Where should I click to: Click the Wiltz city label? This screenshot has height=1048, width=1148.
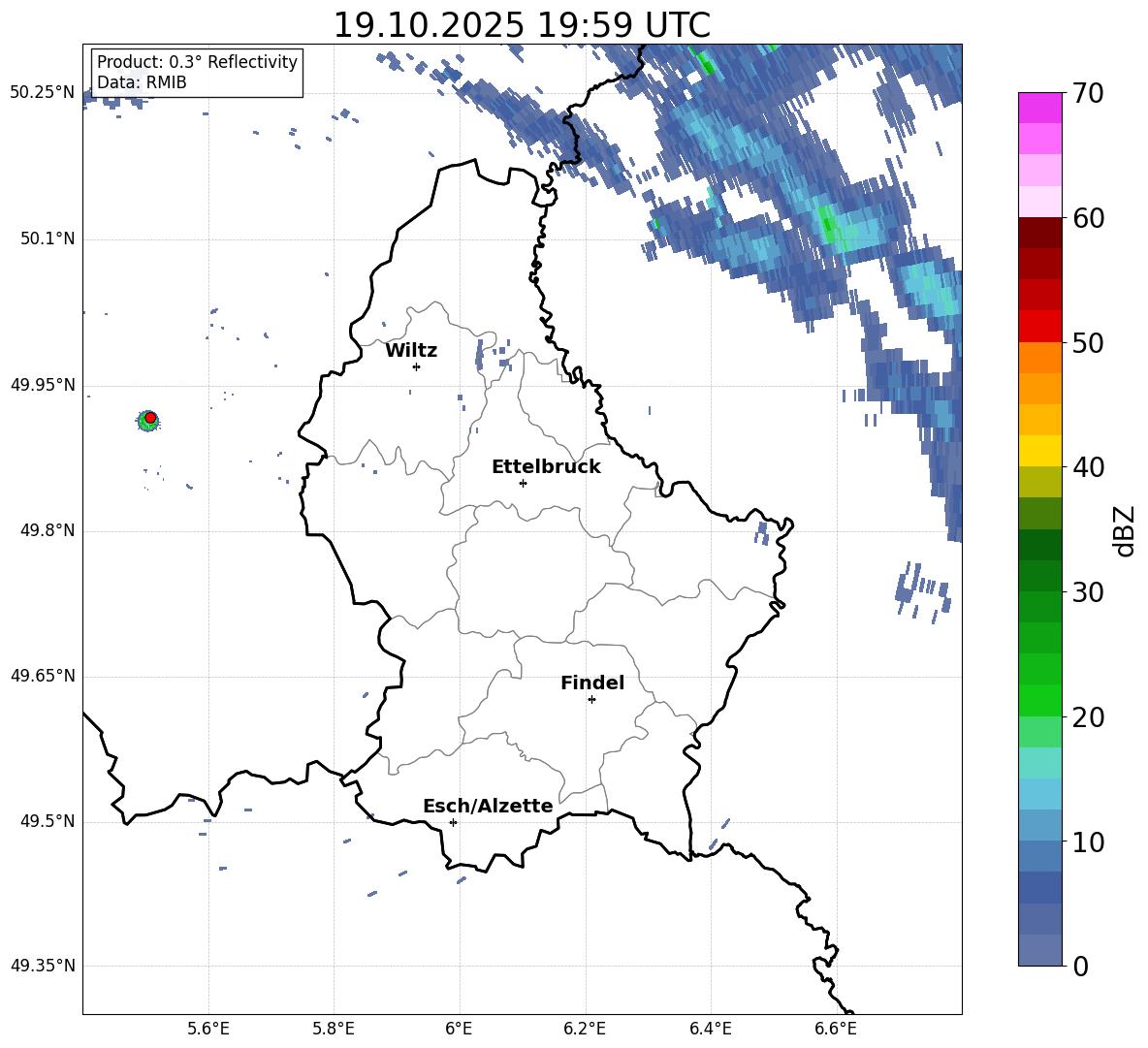[x=411, y=351]
